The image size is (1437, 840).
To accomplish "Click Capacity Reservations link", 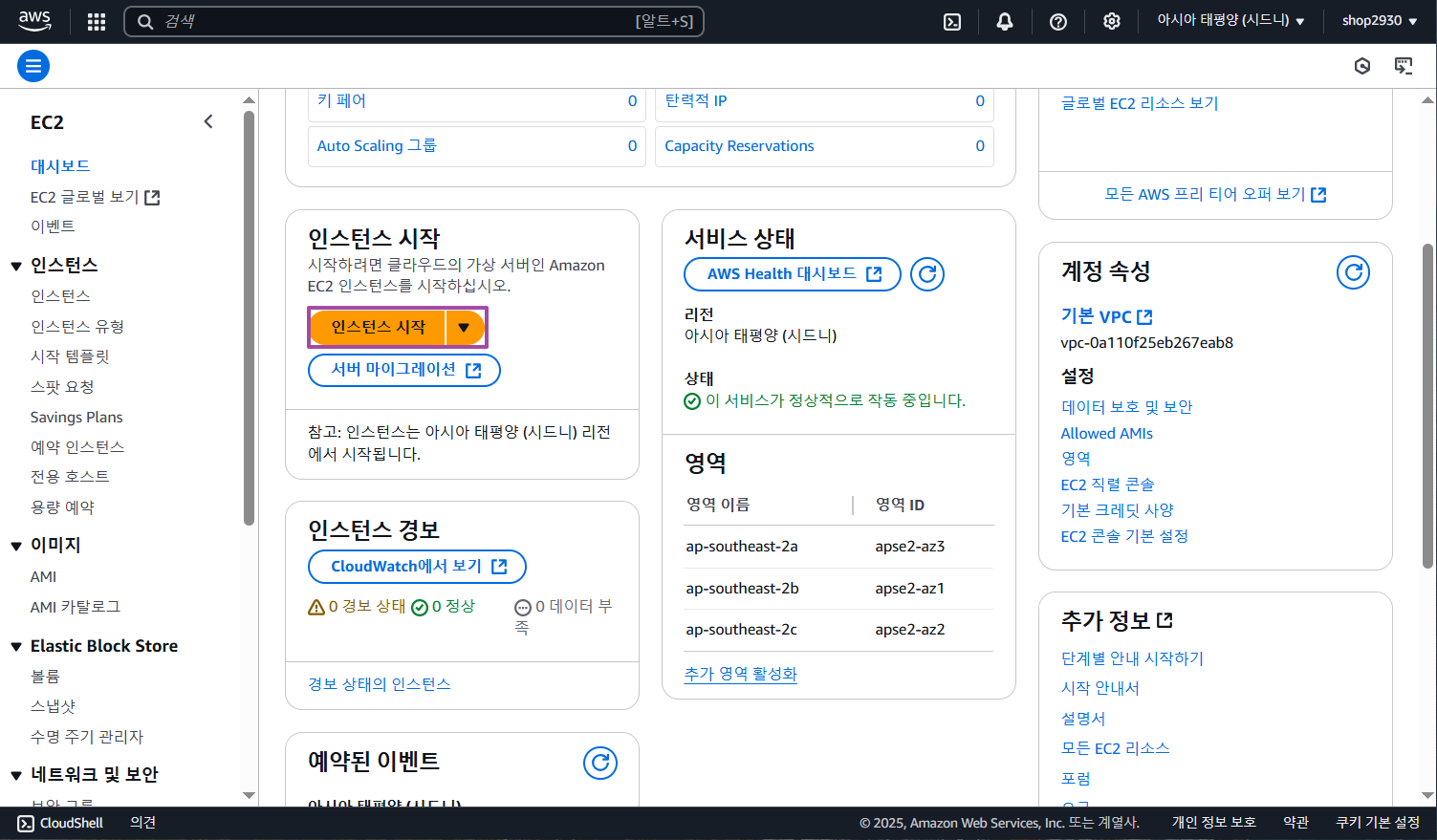I will click(739, 145).
